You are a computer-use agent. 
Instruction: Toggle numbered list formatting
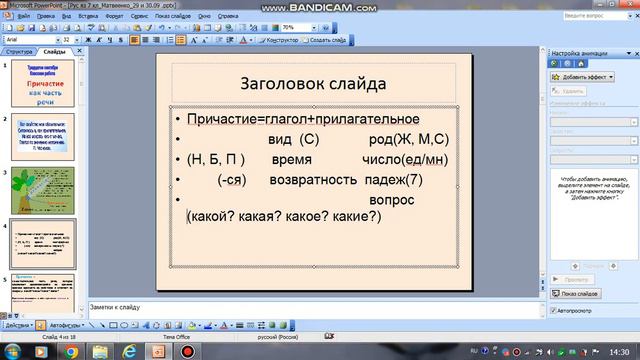click(x=170, y=40)
